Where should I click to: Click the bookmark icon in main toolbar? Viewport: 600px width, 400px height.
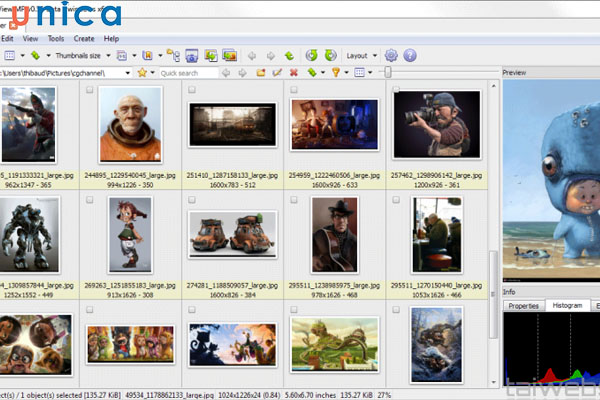pyautogui.click(x=147, y=56)
